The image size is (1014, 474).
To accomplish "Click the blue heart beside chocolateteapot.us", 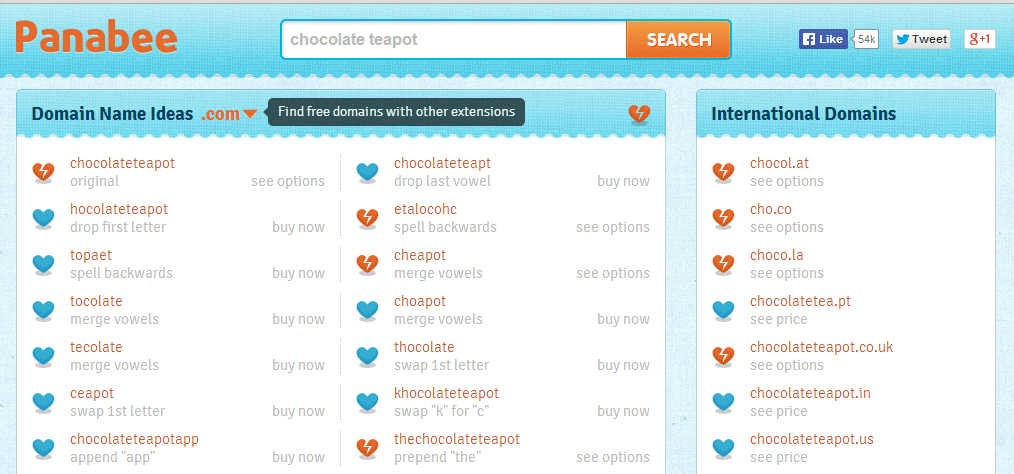I will (x=723, y=448).
